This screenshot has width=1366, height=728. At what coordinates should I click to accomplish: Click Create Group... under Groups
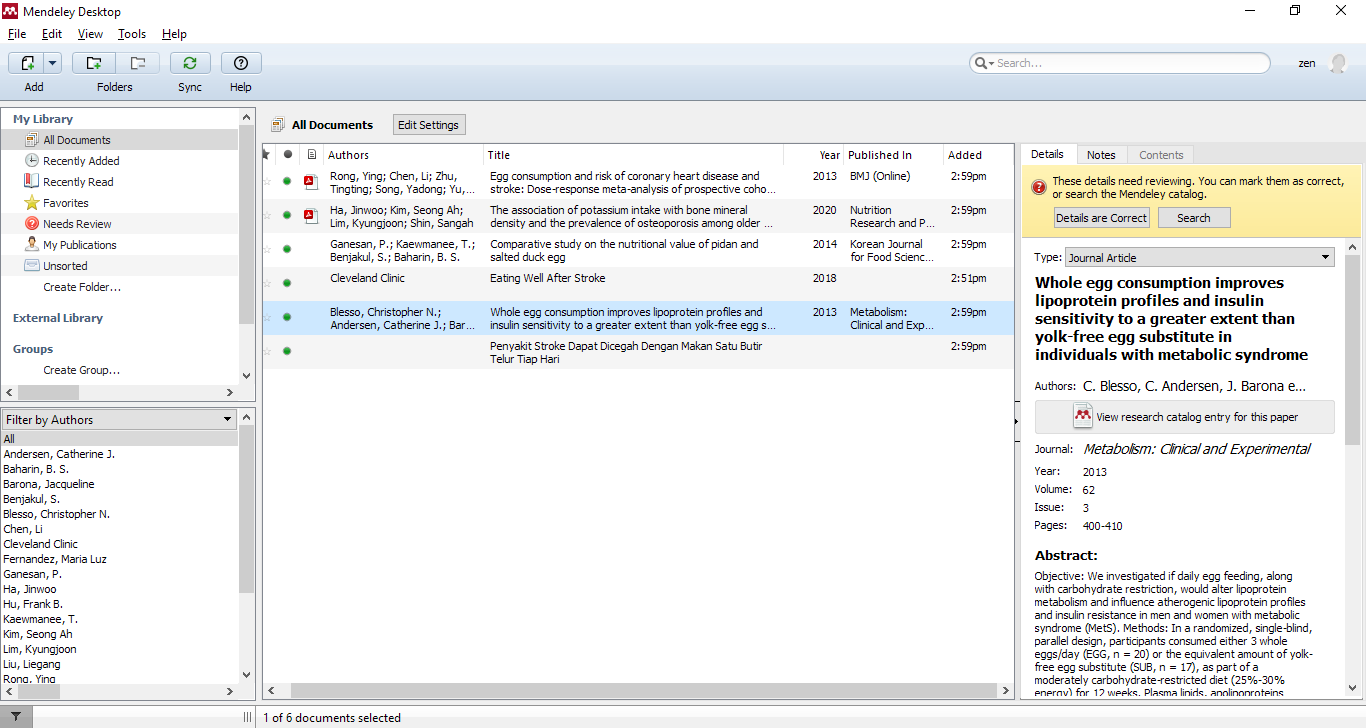(81, 370)
